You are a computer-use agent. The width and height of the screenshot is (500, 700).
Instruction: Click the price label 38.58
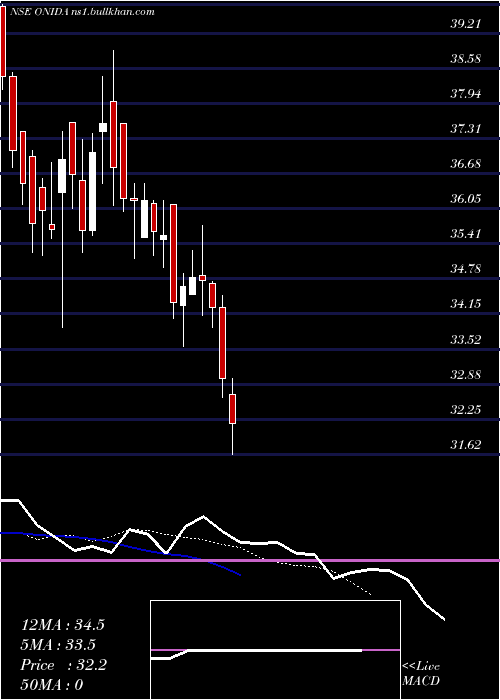466,59
